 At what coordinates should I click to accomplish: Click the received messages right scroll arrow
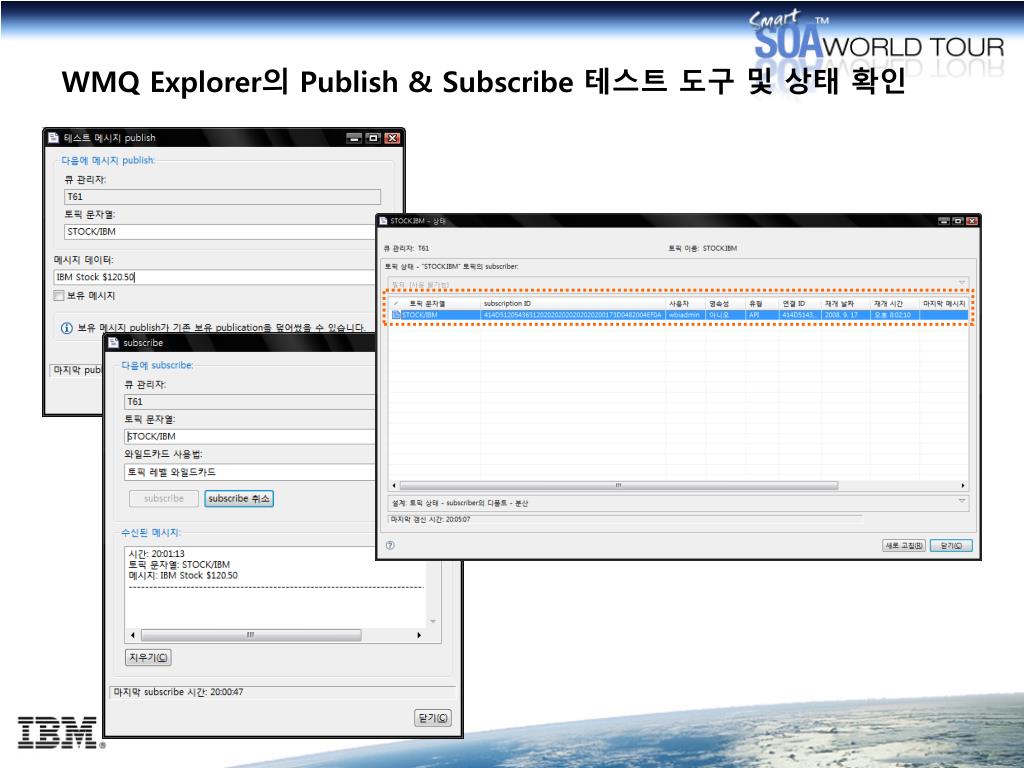(419, 635)
